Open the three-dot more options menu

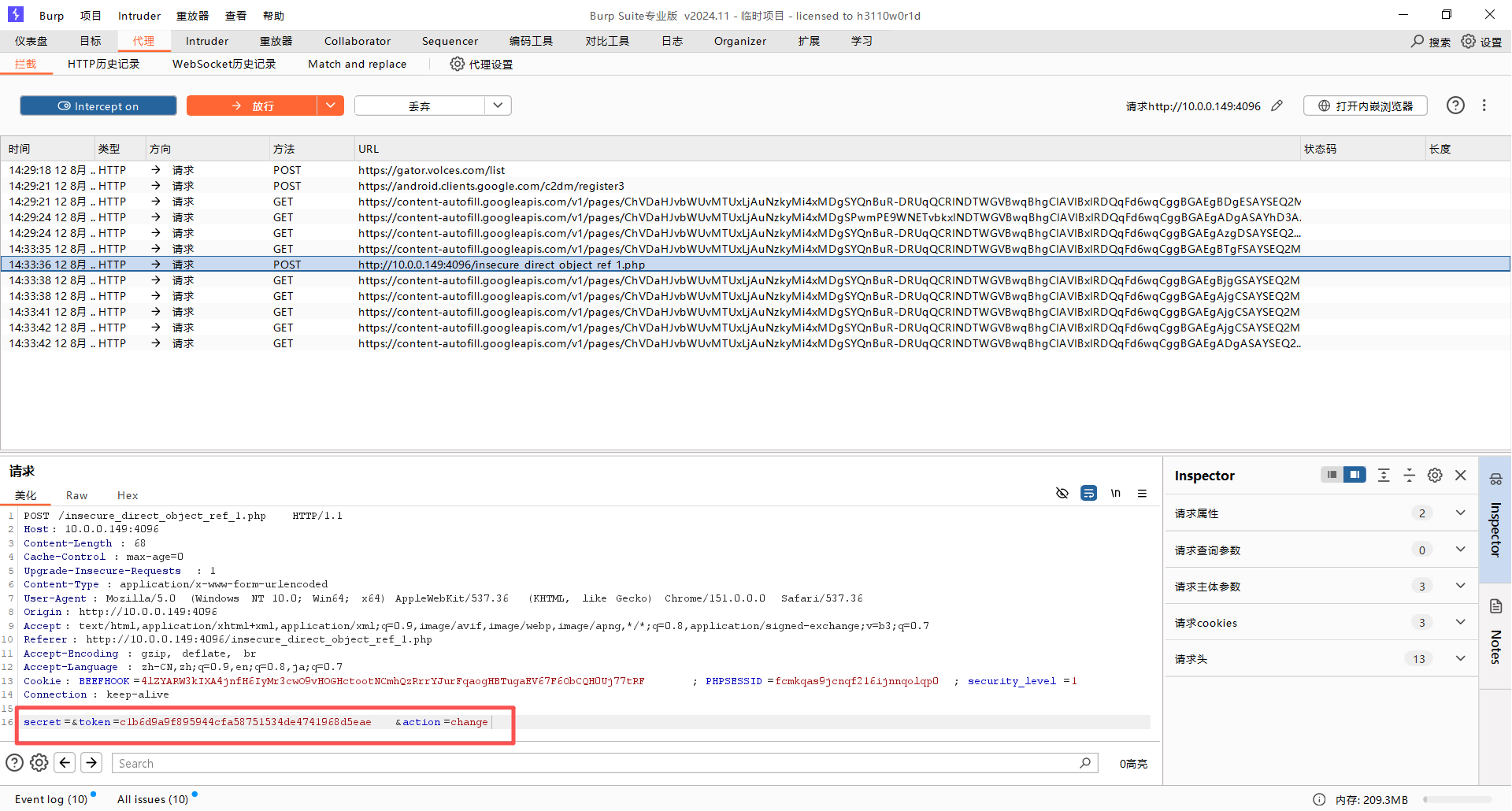(x=1484, y=106)
